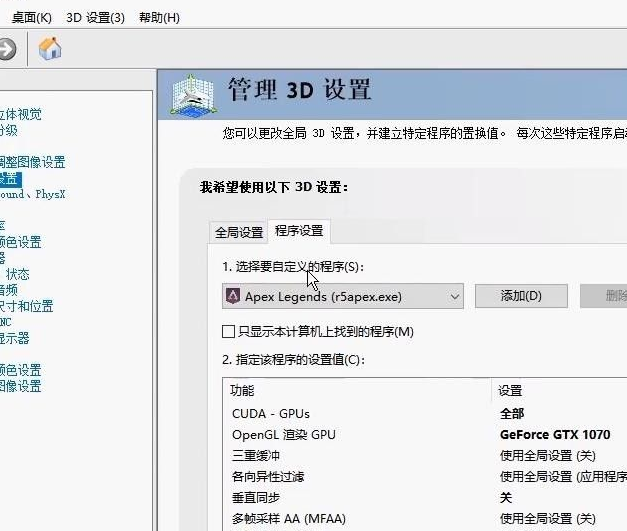Open the PhysX item in sidebar
The width and height of the screenshot is (627, 531).
32,194
